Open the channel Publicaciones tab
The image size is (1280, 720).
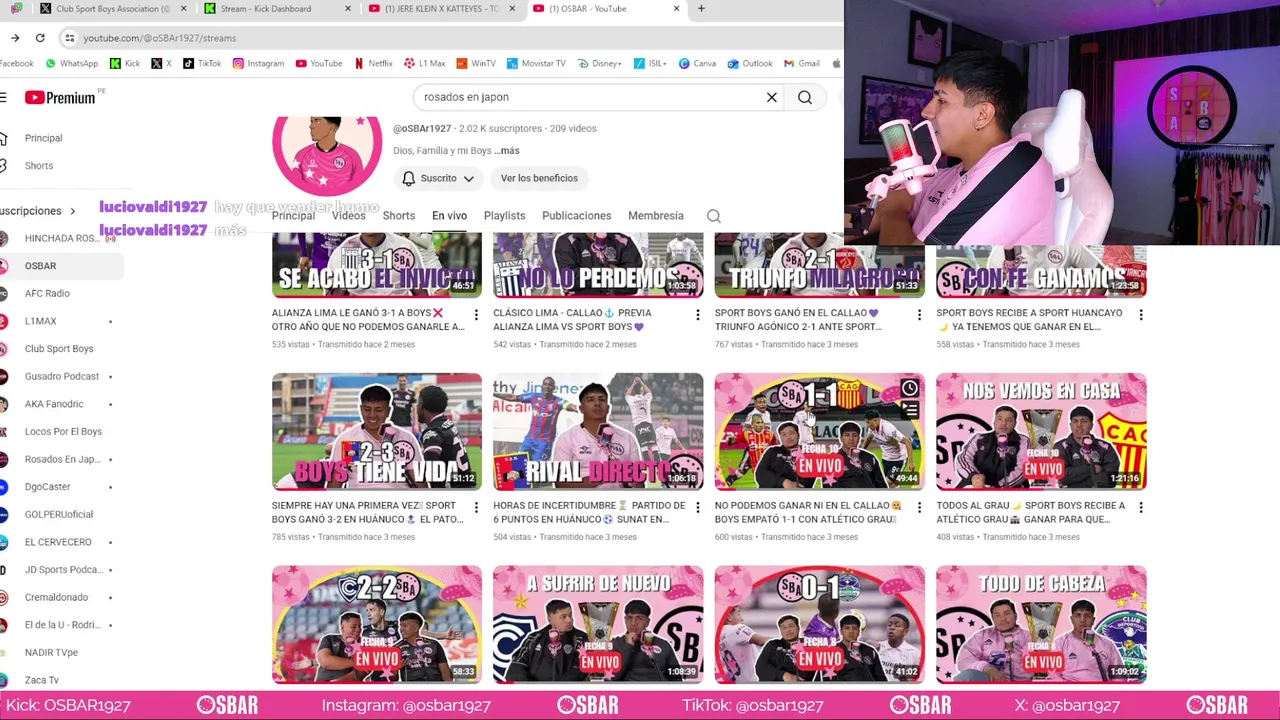tap(576, 216)
